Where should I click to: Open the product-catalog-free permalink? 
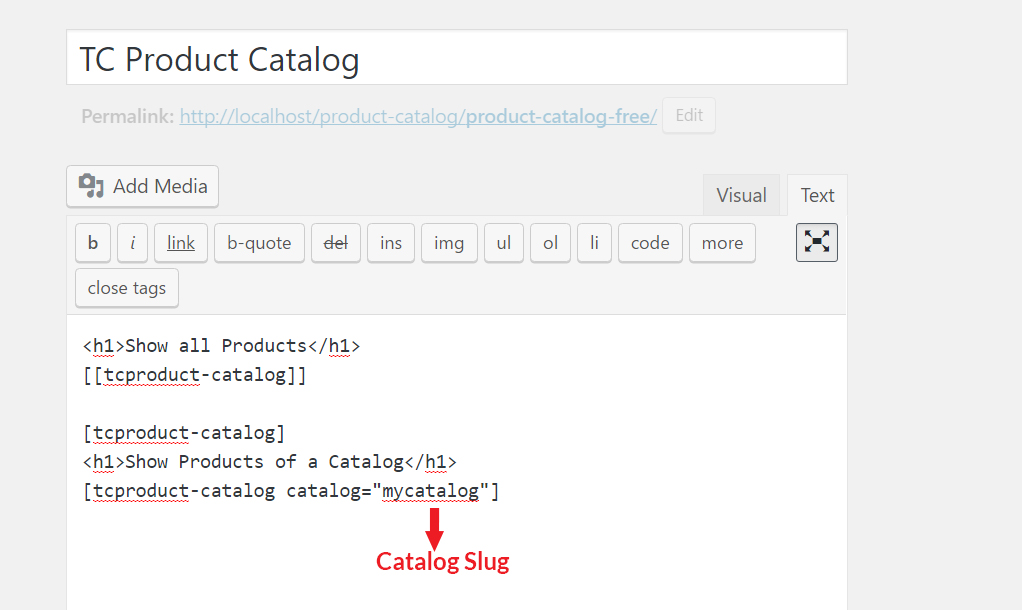(418, 117)
